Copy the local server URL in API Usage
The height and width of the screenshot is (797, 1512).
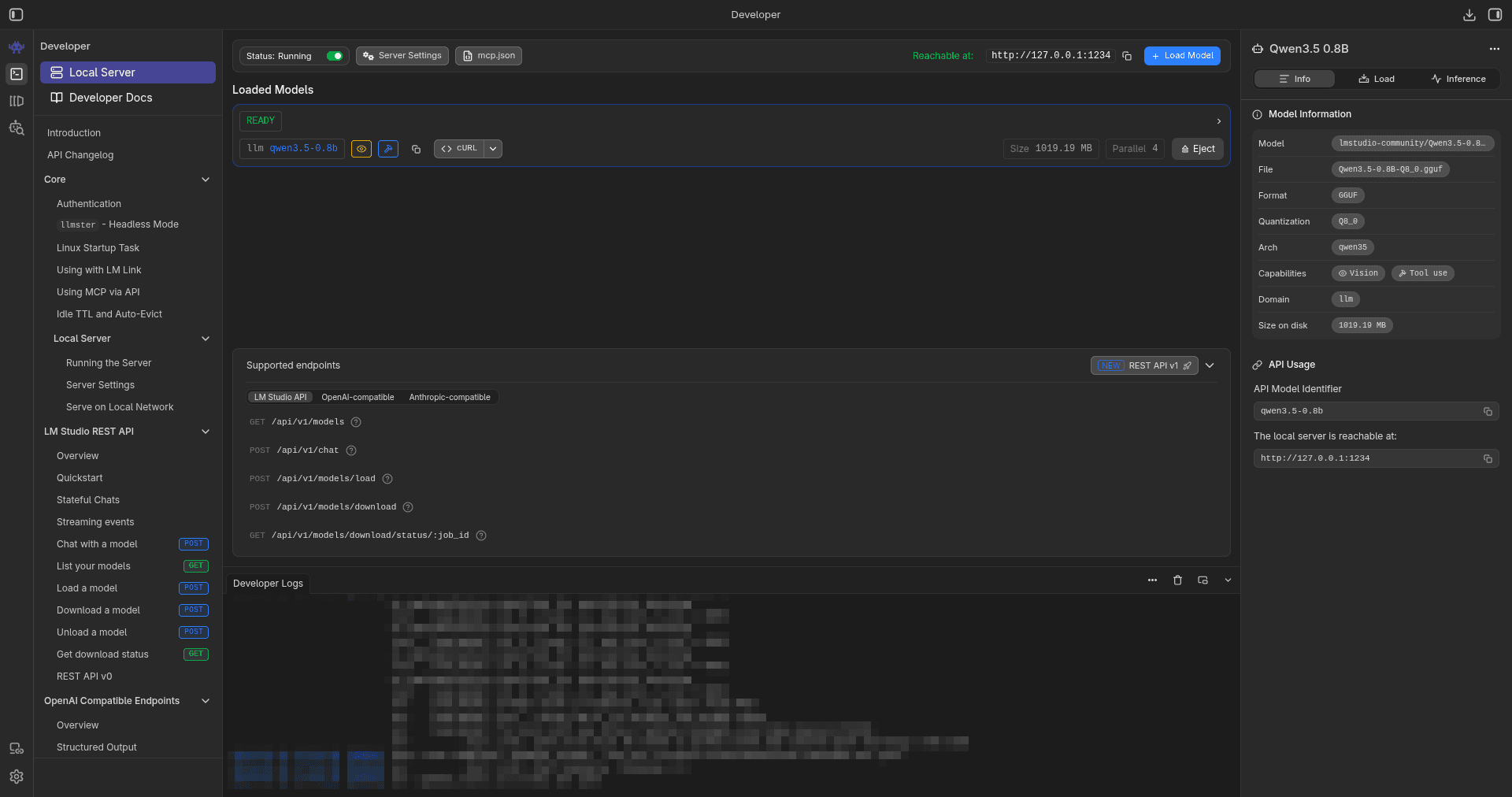[1488, 458]
